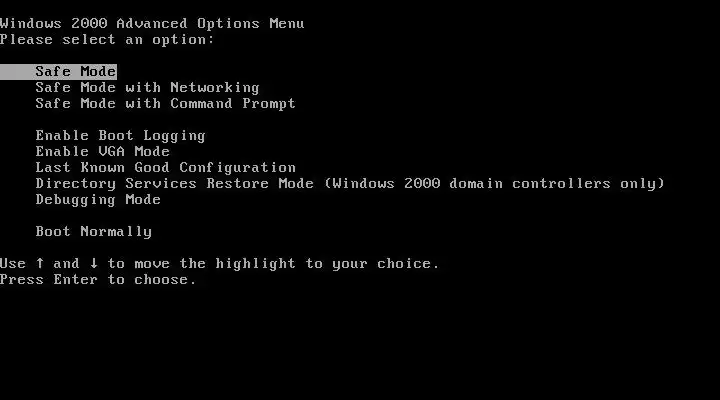The height and width of the screenshot is (400, 720).
Task: Click the word 'Logging' in boot option
Action: pos(174,136)
